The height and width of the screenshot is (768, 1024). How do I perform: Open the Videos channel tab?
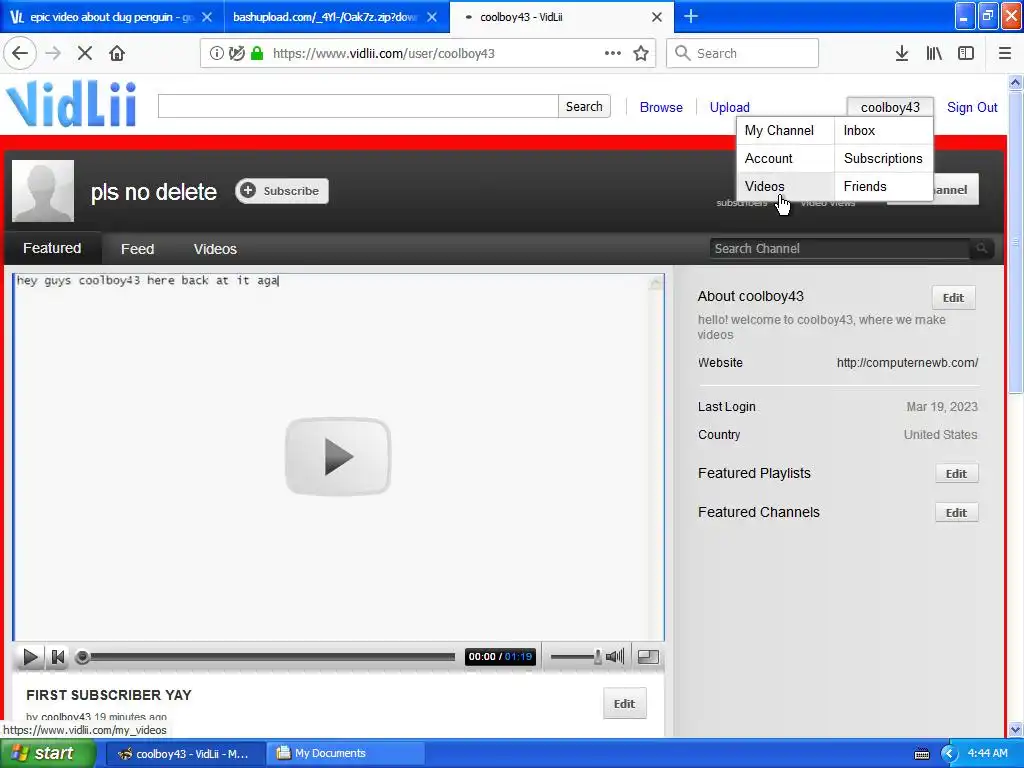click(215, 249)
